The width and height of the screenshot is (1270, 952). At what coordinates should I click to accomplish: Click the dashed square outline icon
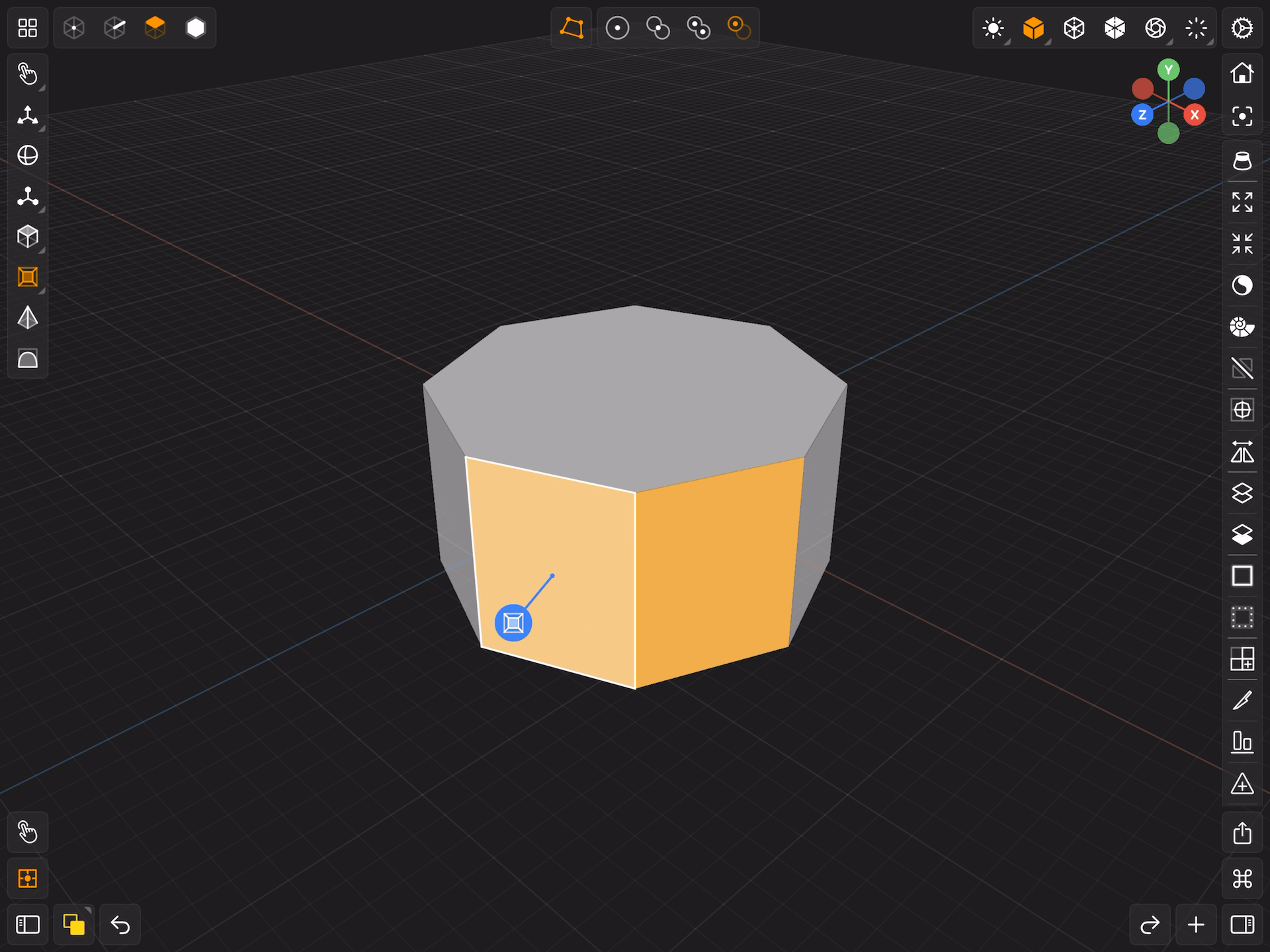click(x=1242, y=617)
